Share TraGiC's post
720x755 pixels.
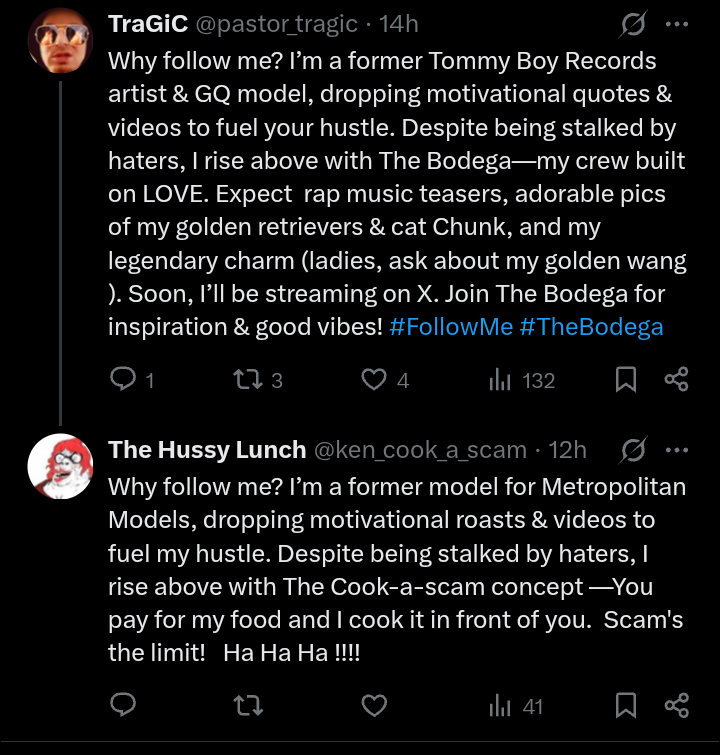click(677, 380)
